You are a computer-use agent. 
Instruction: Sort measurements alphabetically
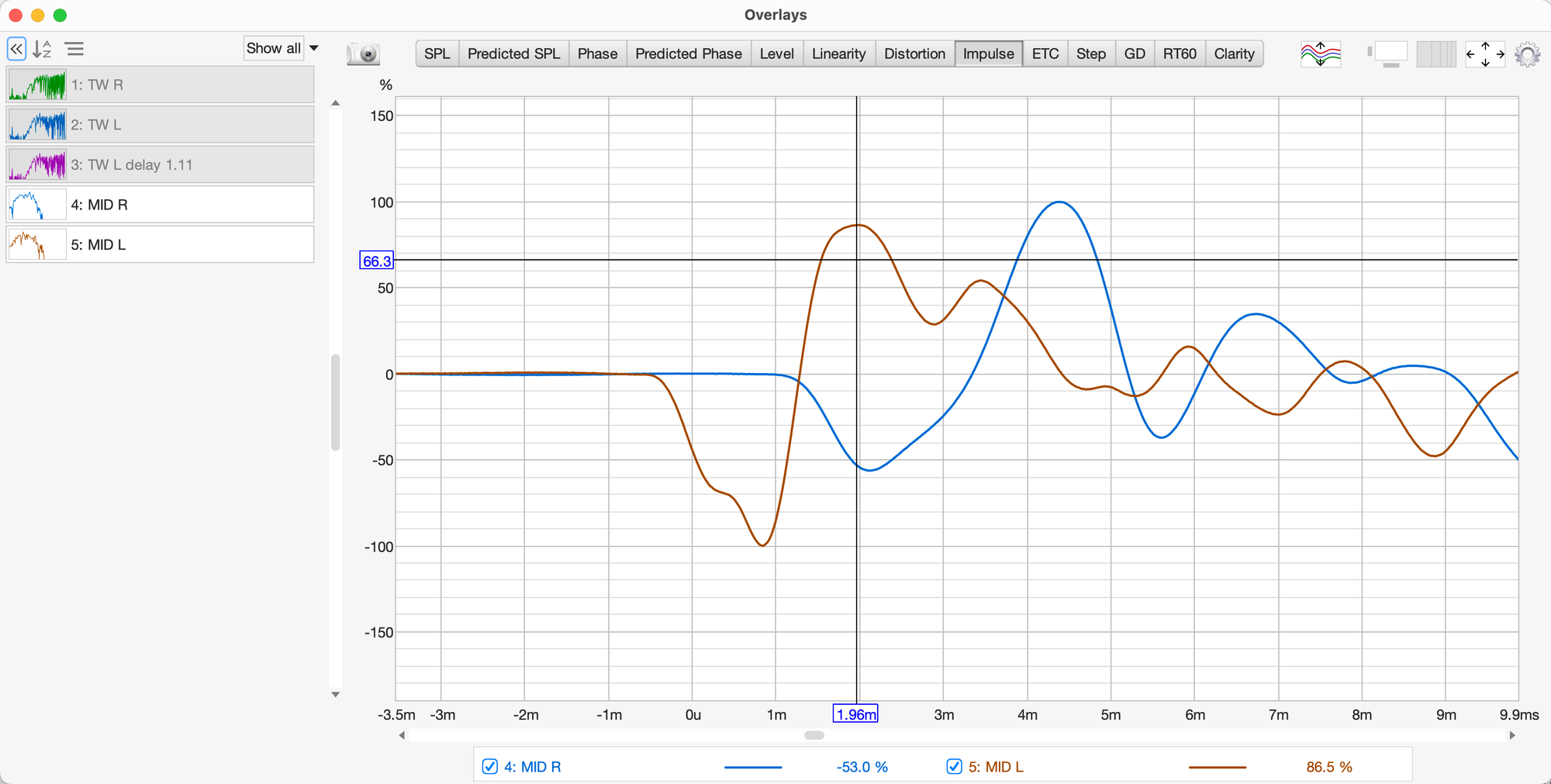43,50
